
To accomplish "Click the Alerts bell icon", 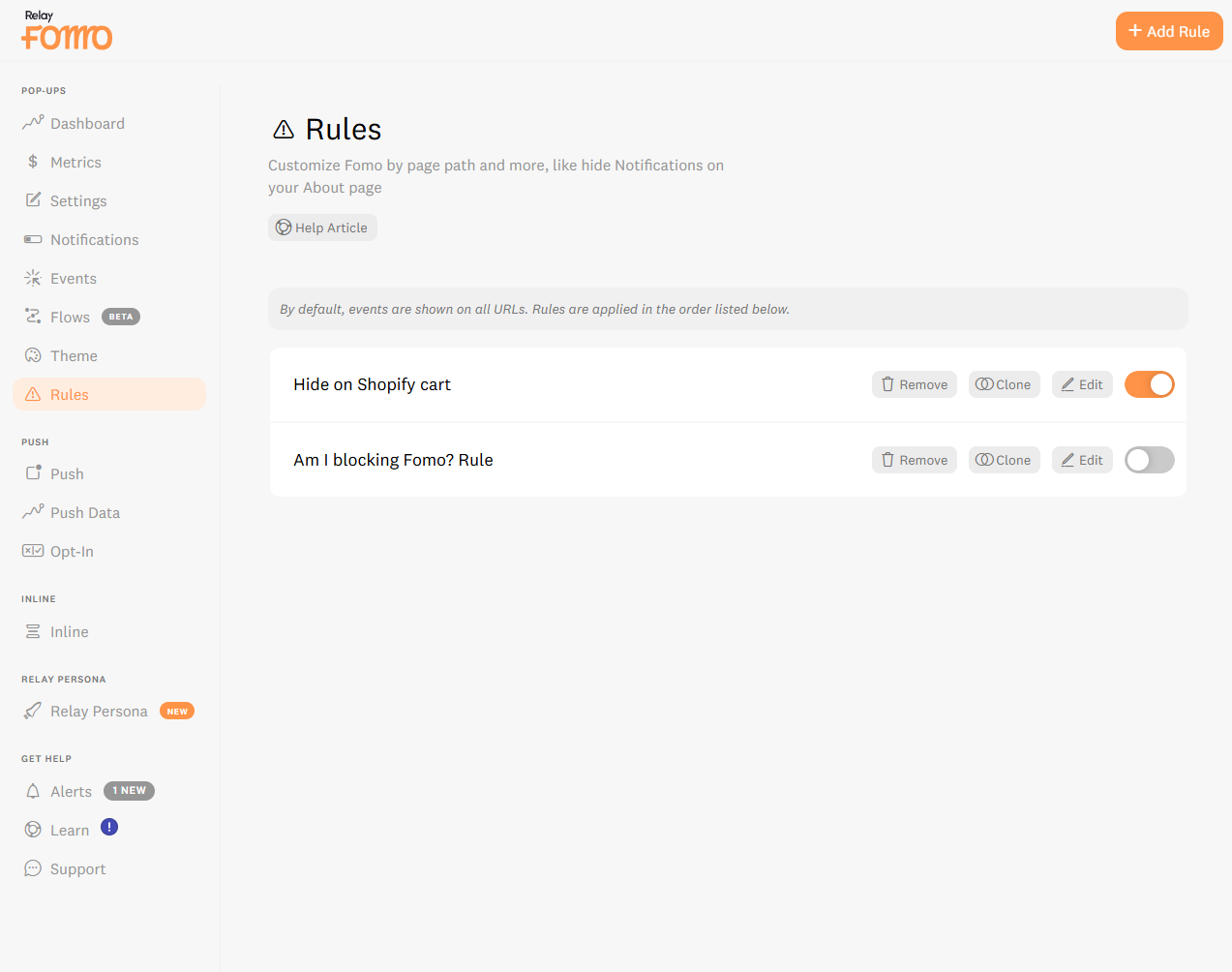I will point(33,791).
